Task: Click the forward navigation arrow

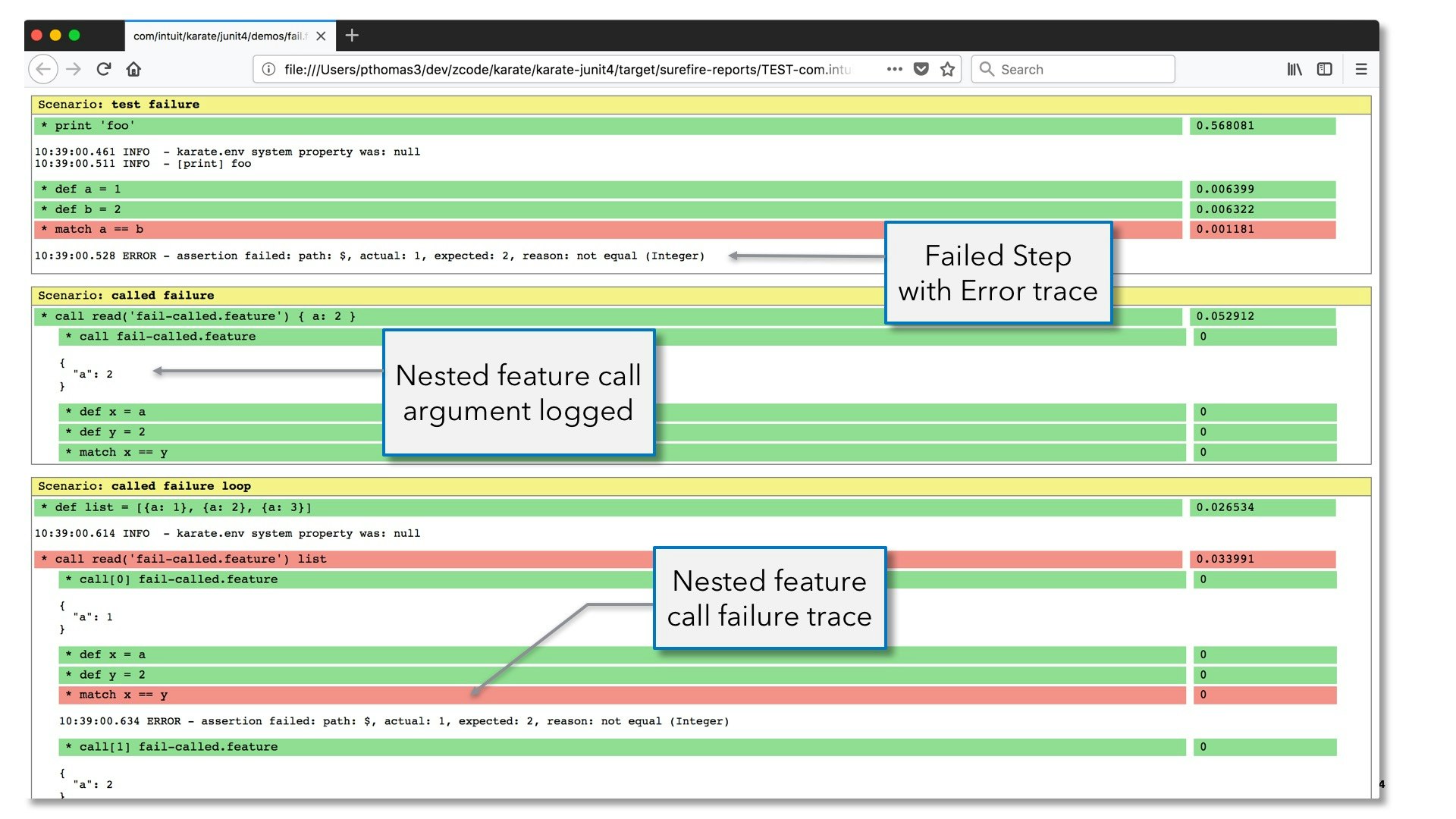Action: pos(74,69)
